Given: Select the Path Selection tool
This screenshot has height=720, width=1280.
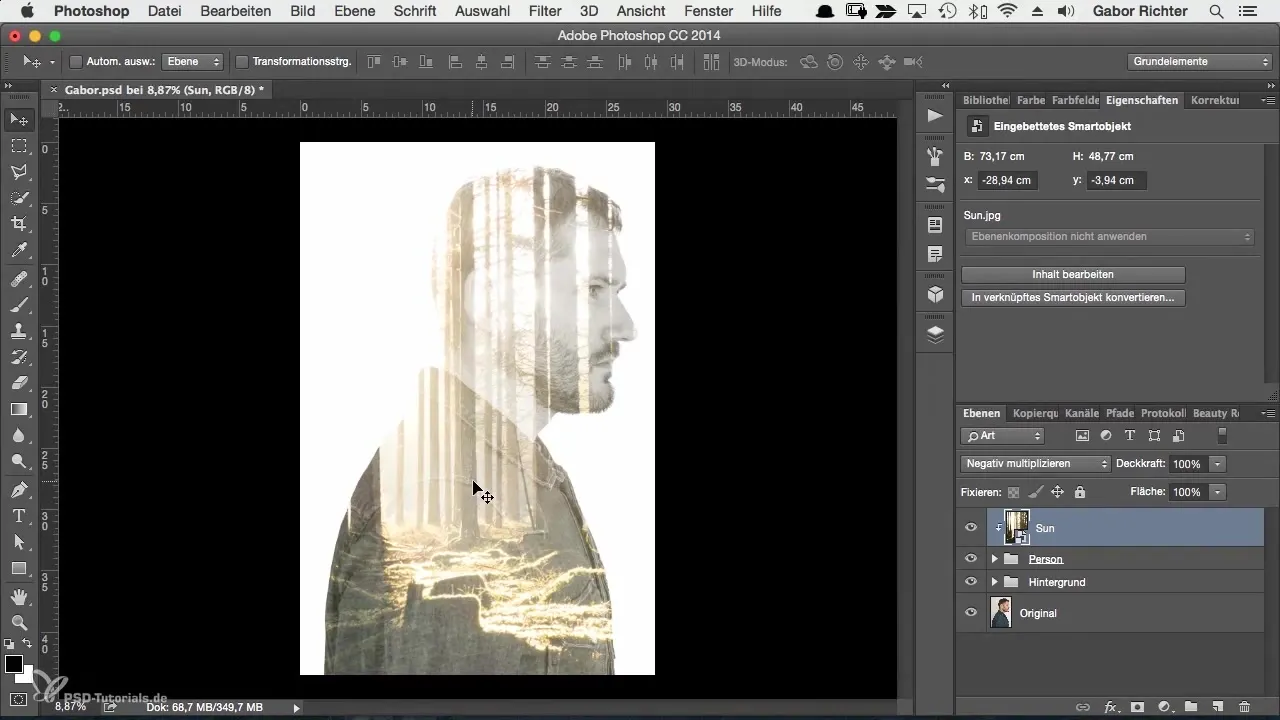Looking at the screenshot, I should (18, 542).
